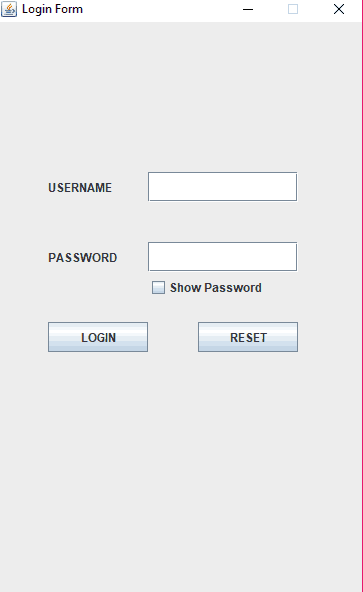The height and width of the screenshot is (592, 363).
Task: Click the USERNAME label
Action: (x=80, y=188)
